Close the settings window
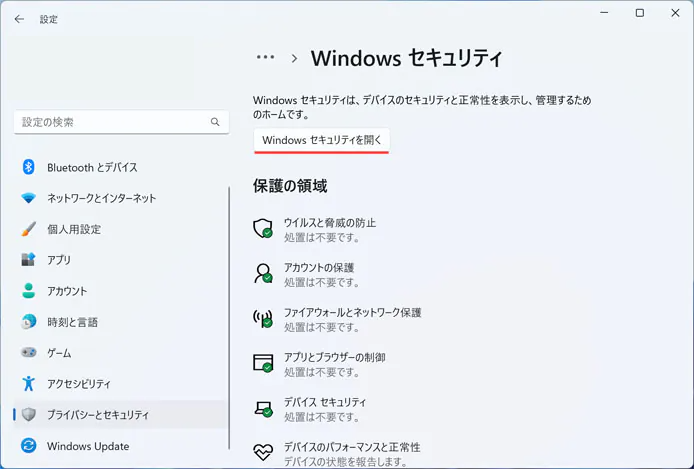The width and height of the screenshot is (694, 469). tap(675, 13)
